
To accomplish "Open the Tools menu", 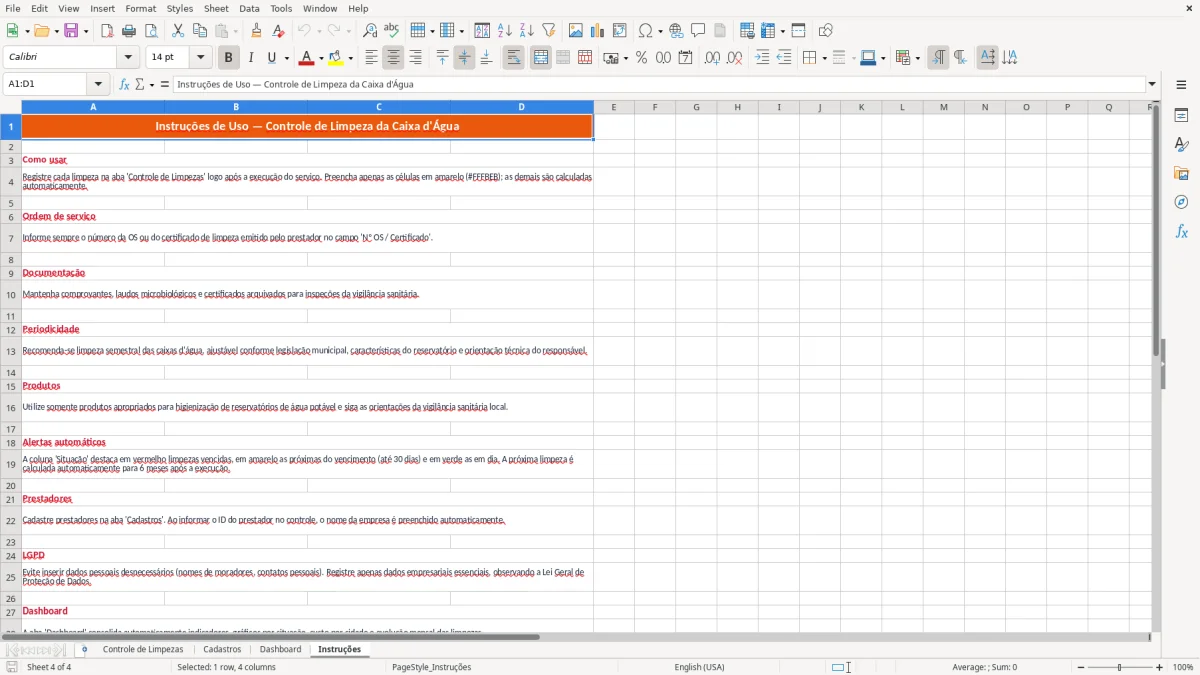I will [x=281, y=8].
